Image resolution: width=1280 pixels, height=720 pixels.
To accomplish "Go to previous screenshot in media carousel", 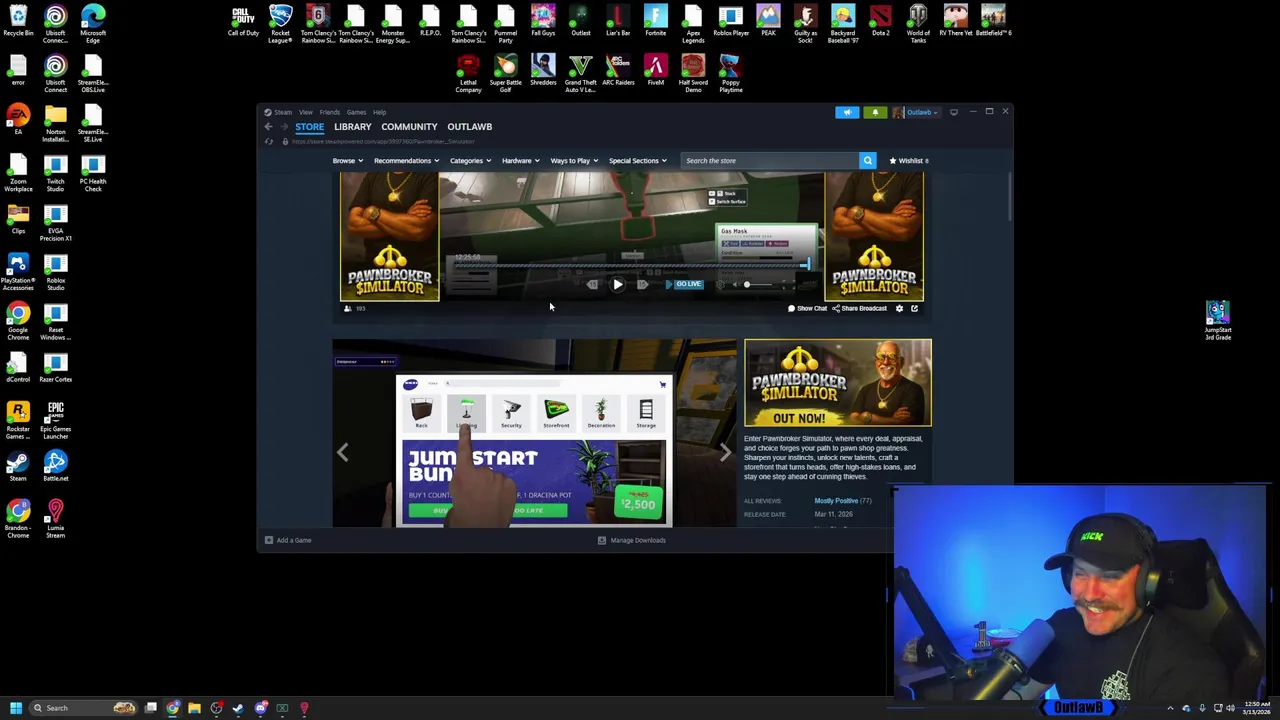I will 342,452.
